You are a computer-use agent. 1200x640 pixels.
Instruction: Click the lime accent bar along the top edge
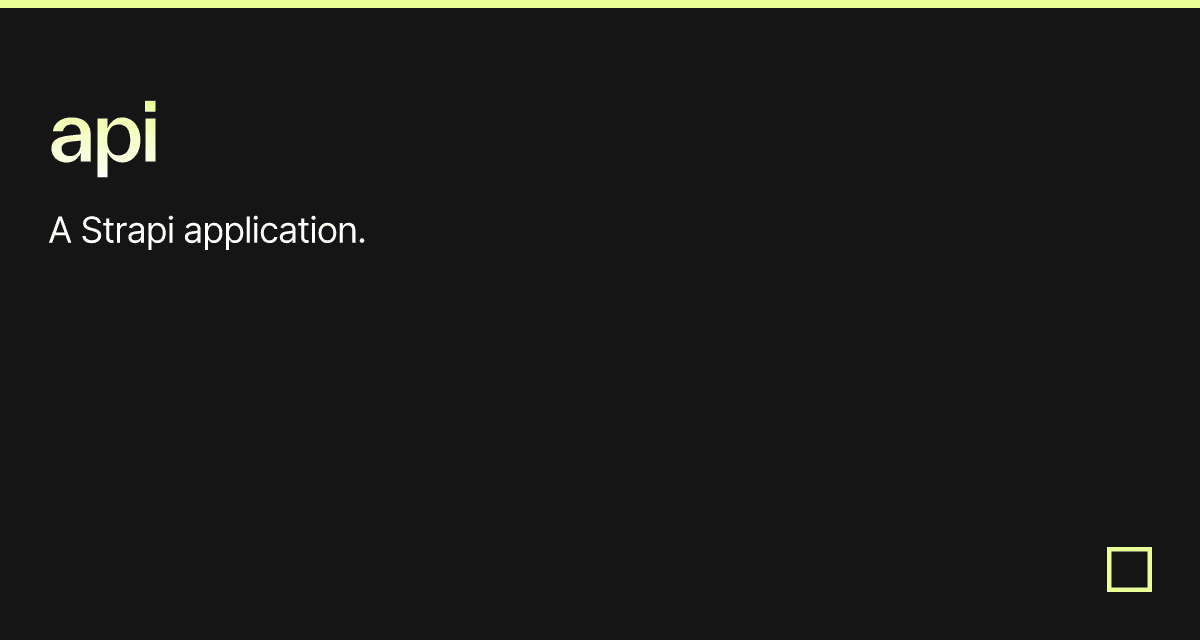pos(600,4)
